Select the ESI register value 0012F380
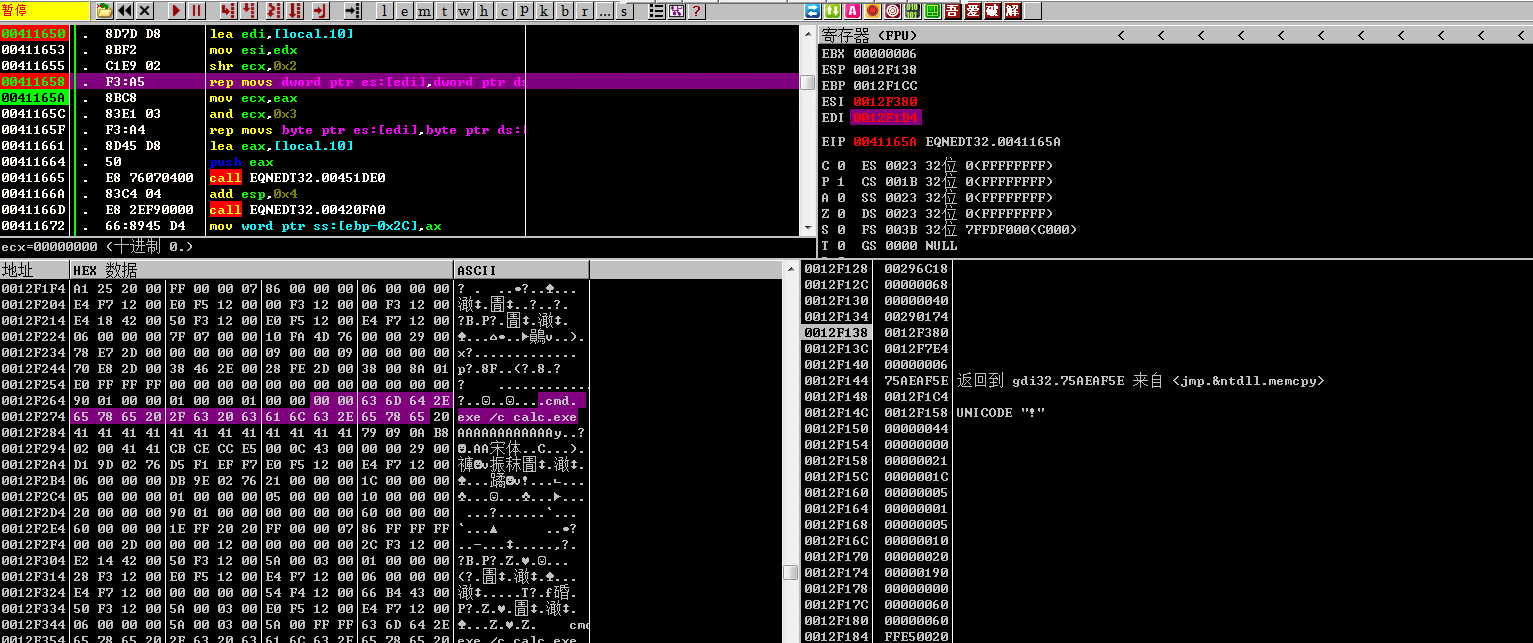This screenshot has width=1533, height=643. (885, 102)
